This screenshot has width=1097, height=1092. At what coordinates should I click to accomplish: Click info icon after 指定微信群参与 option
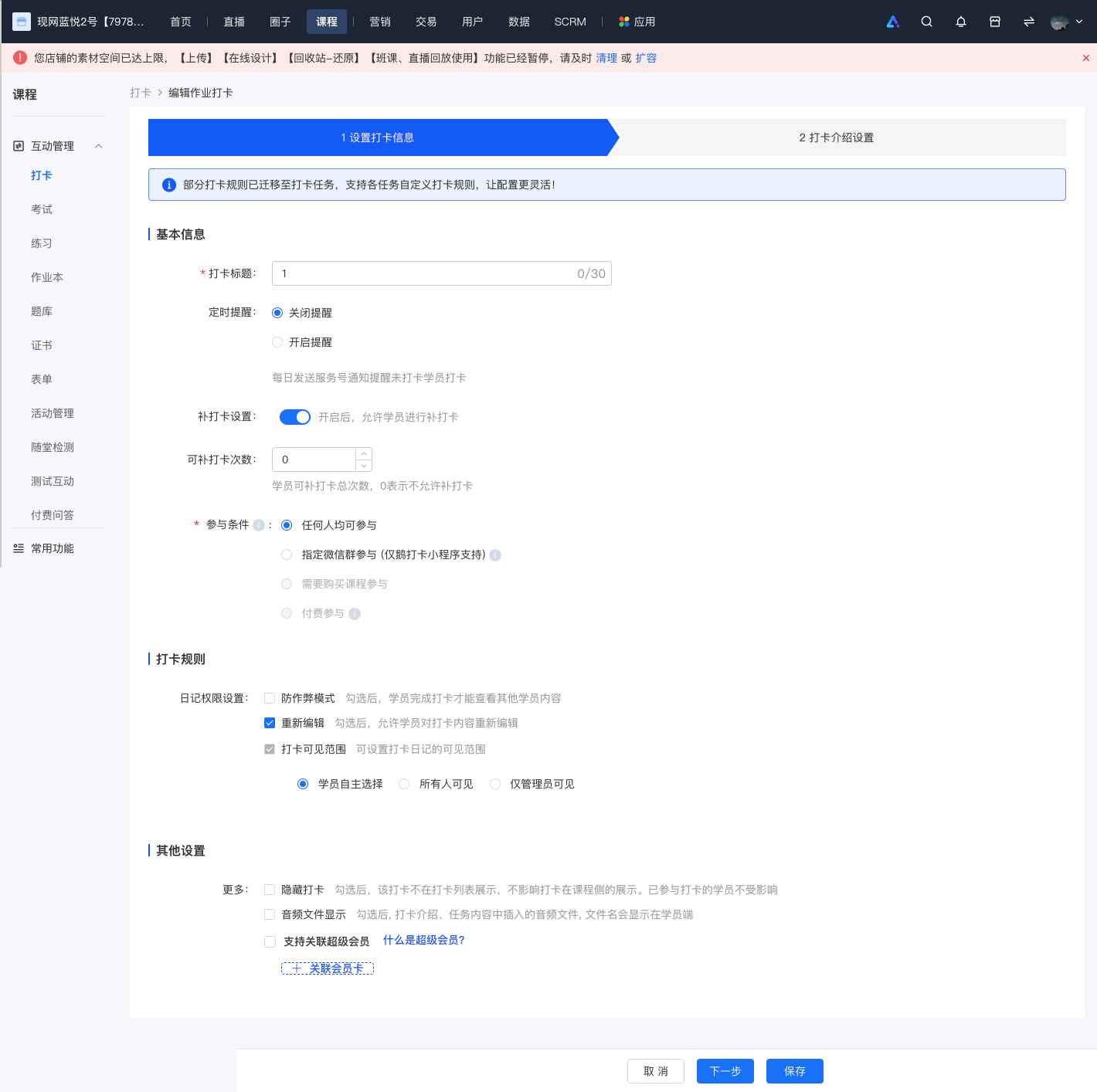tap(495, 555)
